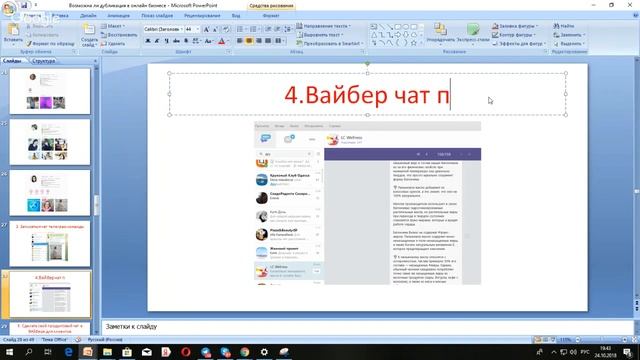Toggle Strikethrough formatting
The height and width of the screenshot is (360, 640).
(176, 41)
